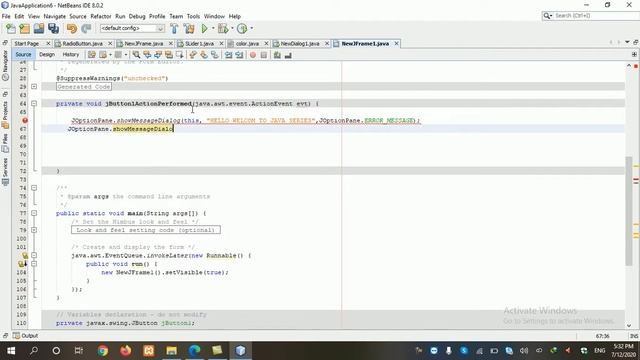640x360 pixels.
Task: Switch editor to History view
Action: 71,55
